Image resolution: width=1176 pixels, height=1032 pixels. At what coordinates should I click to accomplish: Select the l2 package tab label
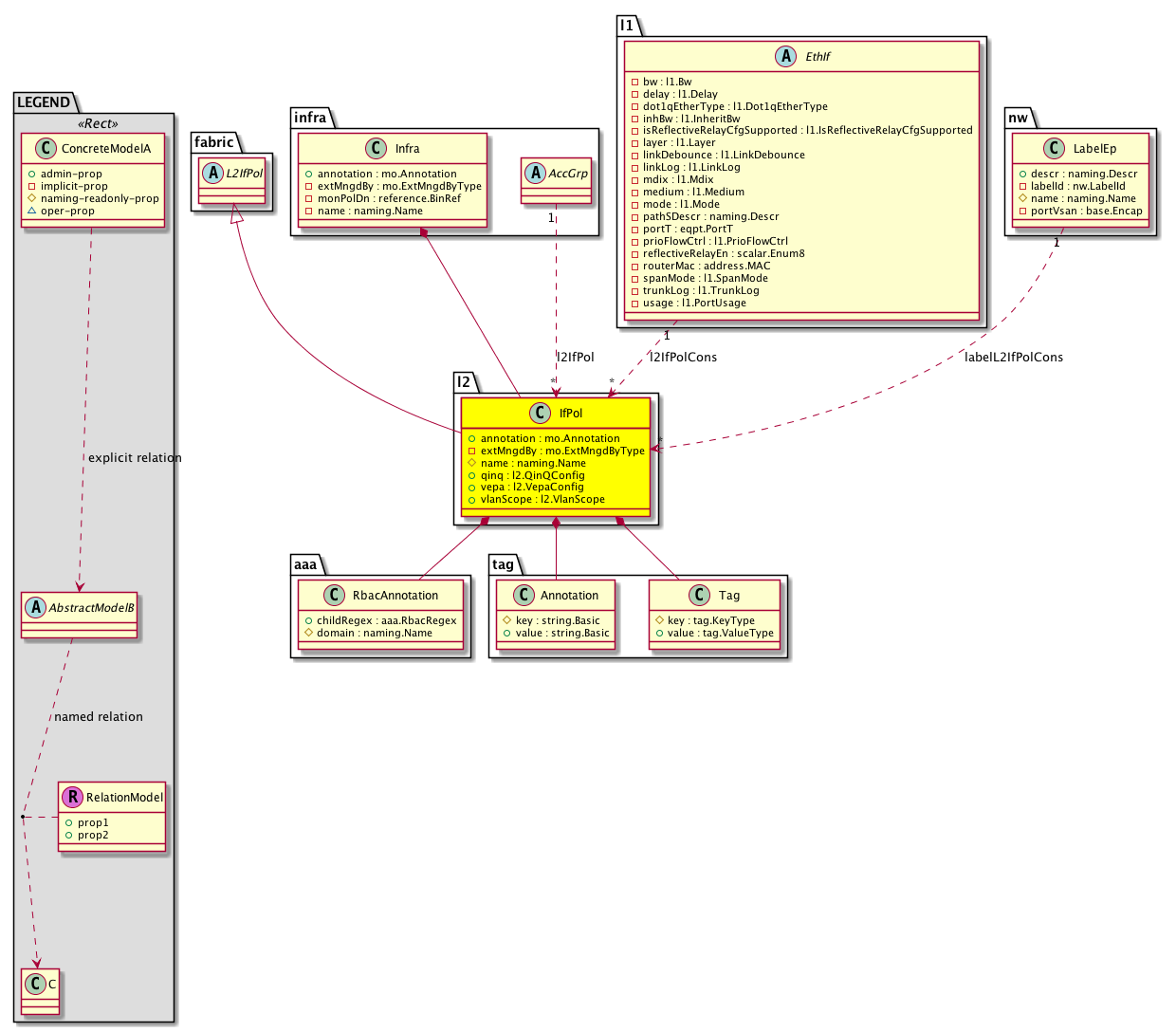coord(464,382)
